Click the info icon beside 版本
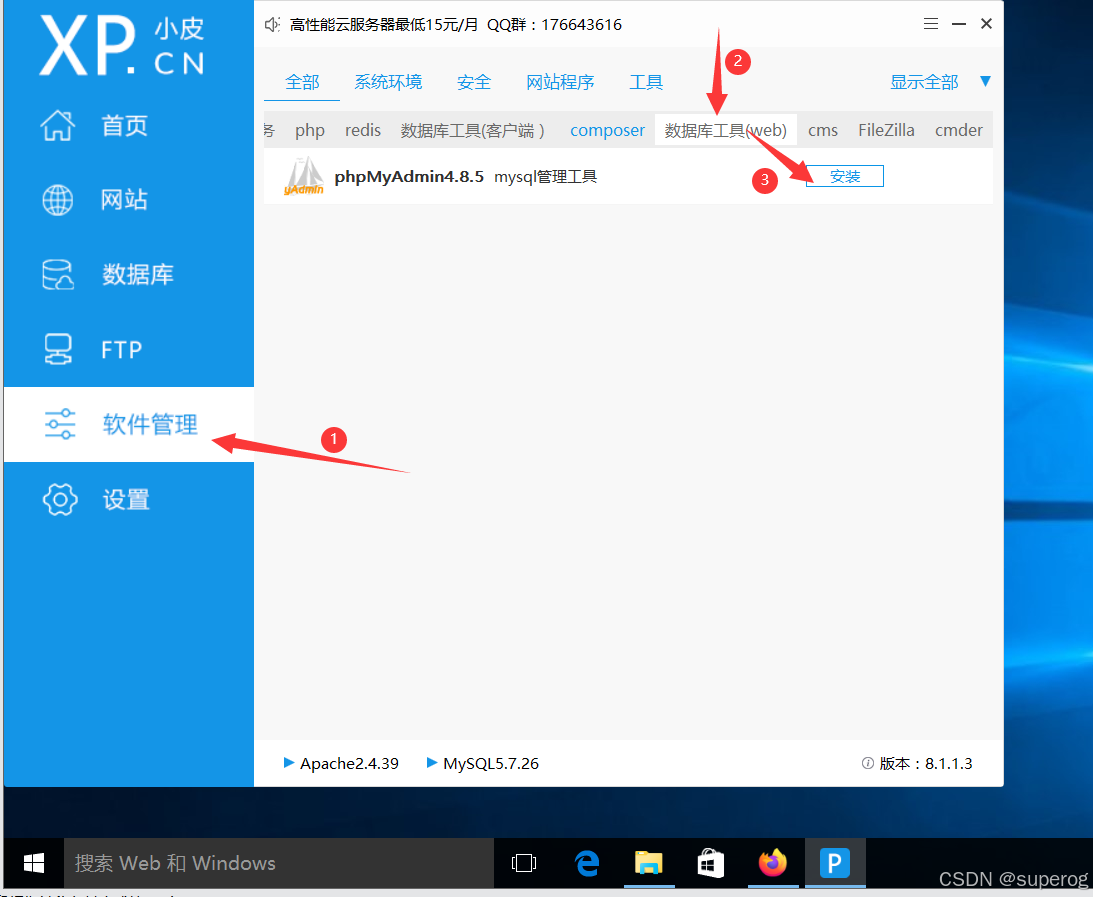This screenshot has height=897, width=1093. (x=868, y=763)
